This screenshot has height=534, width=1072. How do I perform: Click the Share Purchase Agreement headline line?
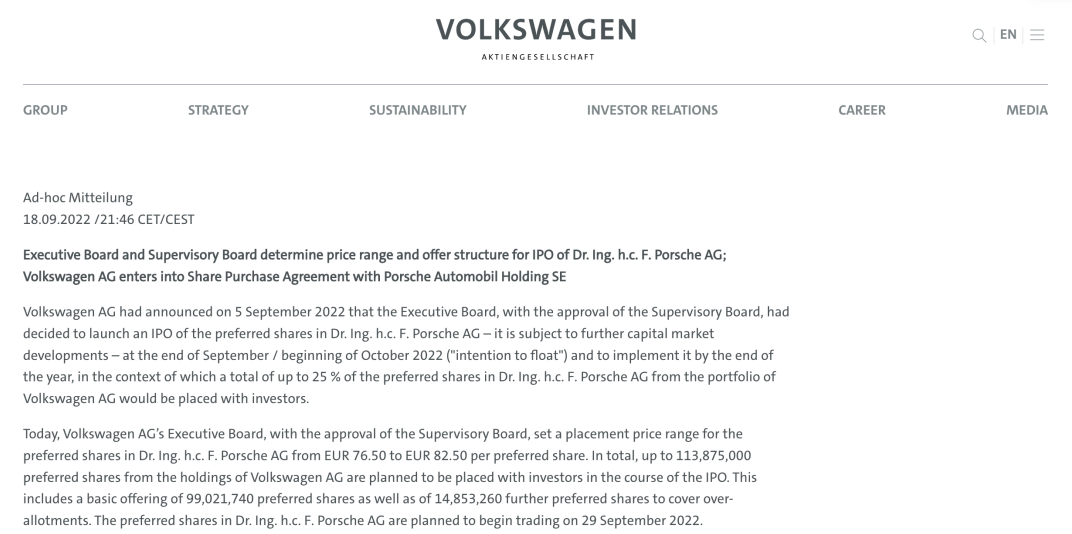(x=295, y=277)
